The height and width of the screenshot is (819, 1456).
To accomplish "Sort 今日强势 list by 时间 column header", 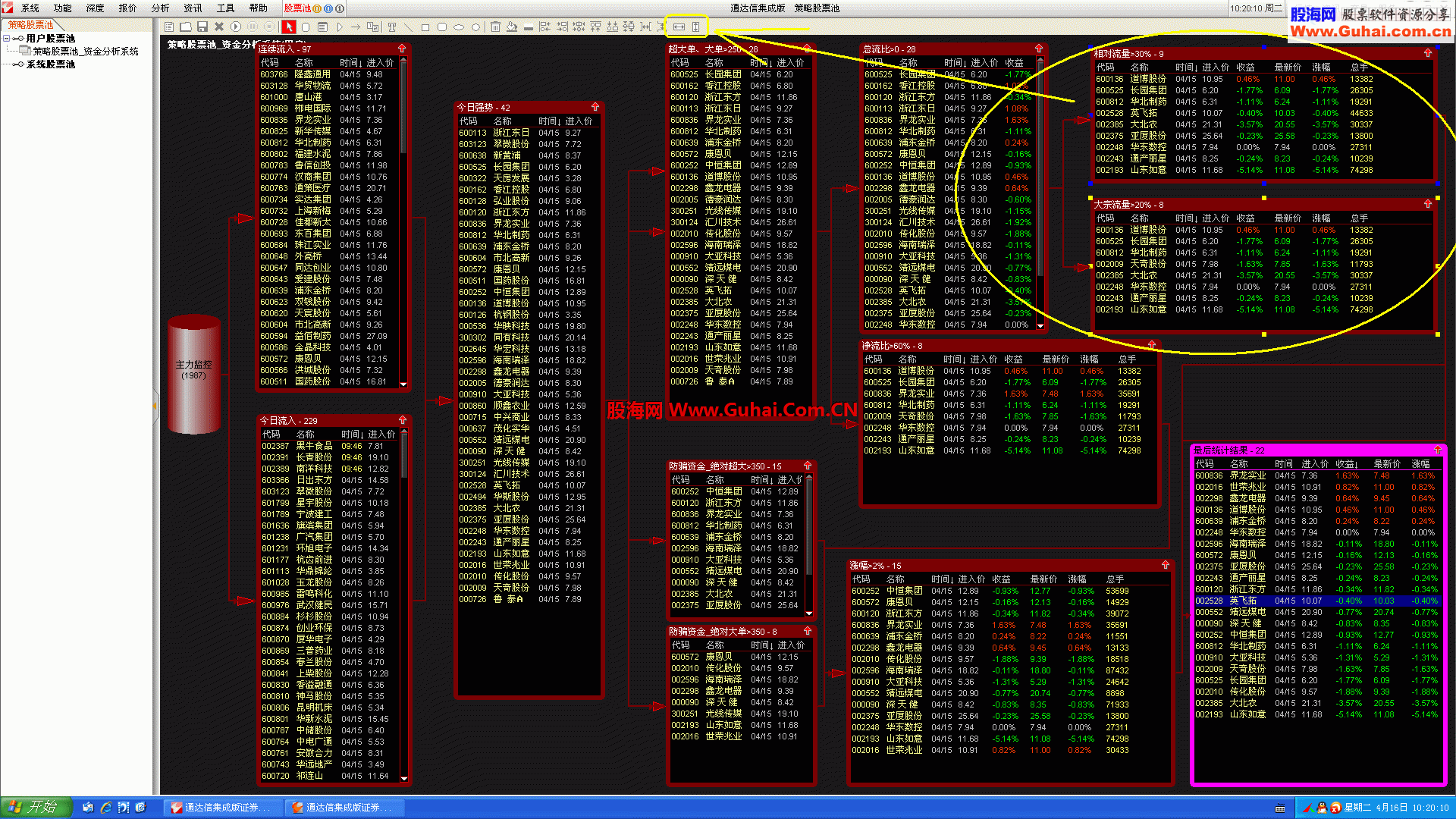I will [549, 121].
